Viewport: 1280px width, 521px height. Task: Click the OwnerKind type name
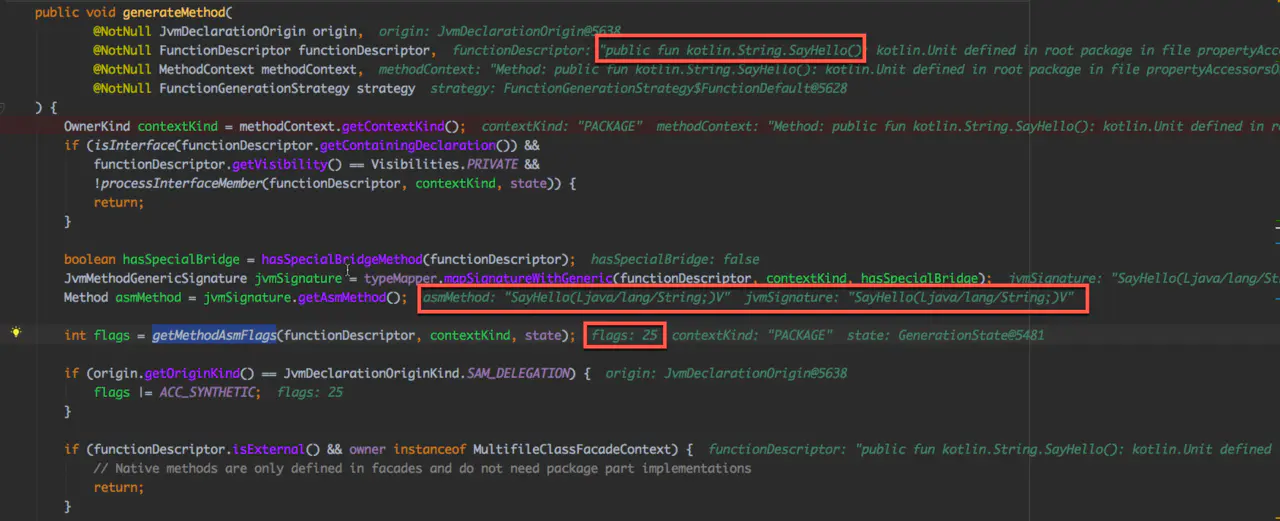pos(97,126)
